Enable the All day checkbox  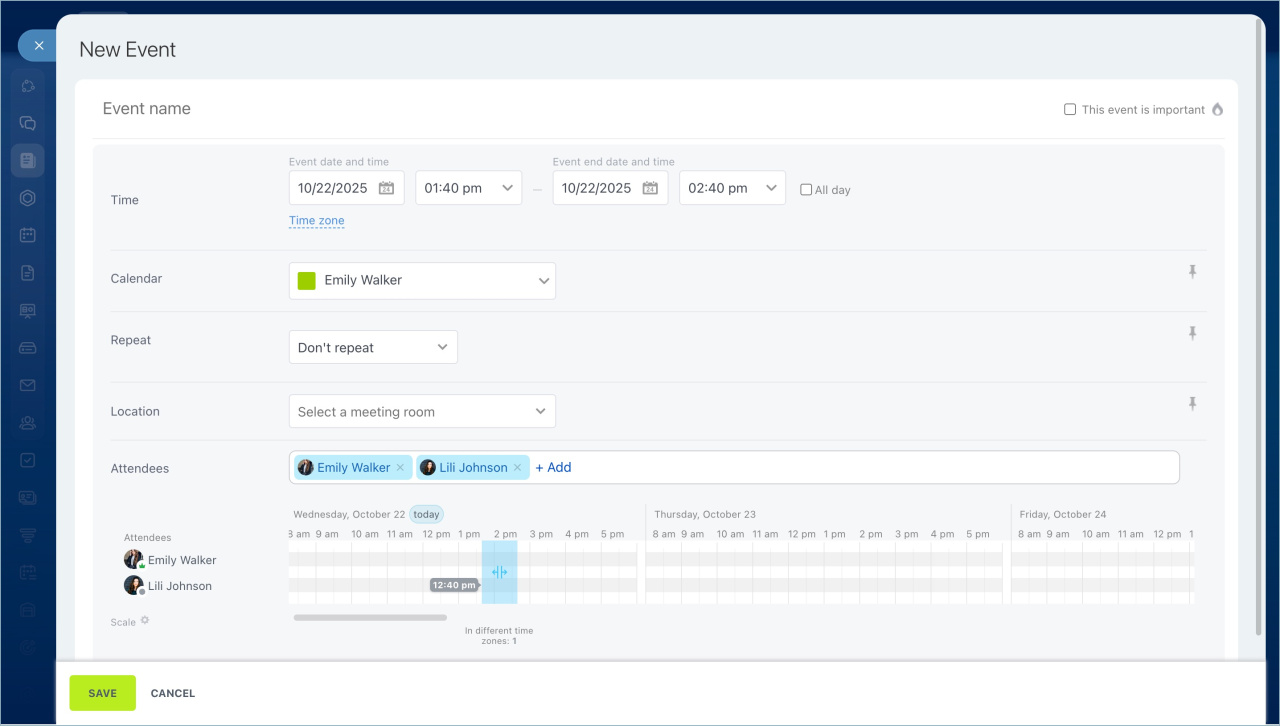[x=806, y=190]
